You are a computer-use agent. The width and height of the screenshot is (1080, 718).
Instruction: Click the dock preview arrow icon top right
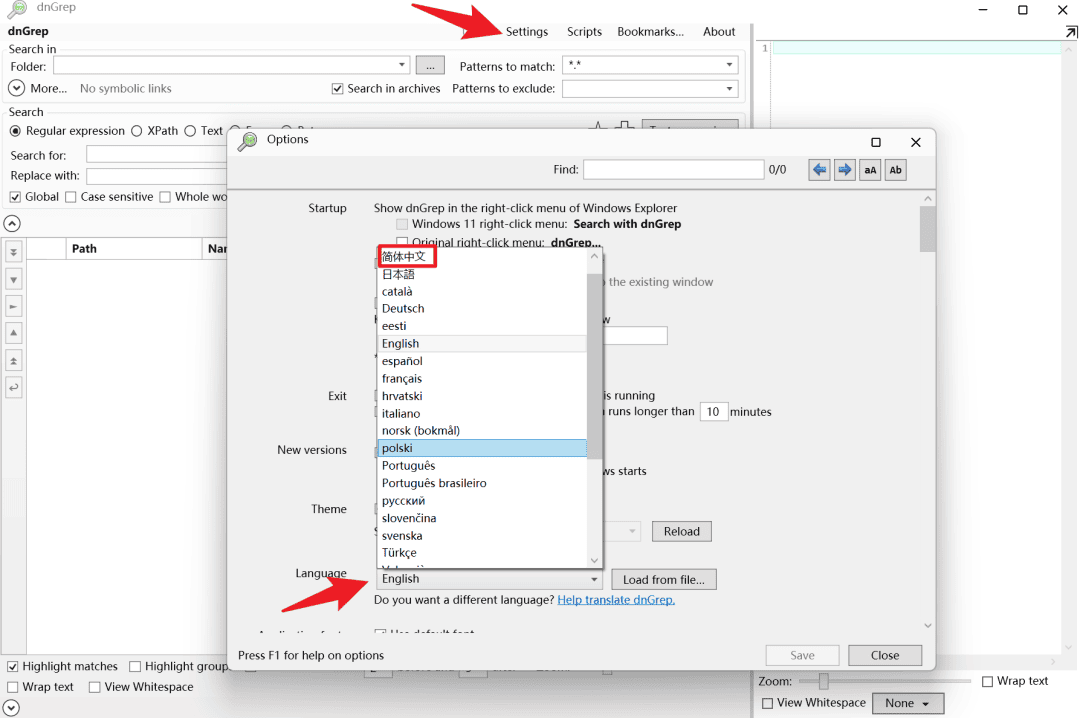[1071, 32]
